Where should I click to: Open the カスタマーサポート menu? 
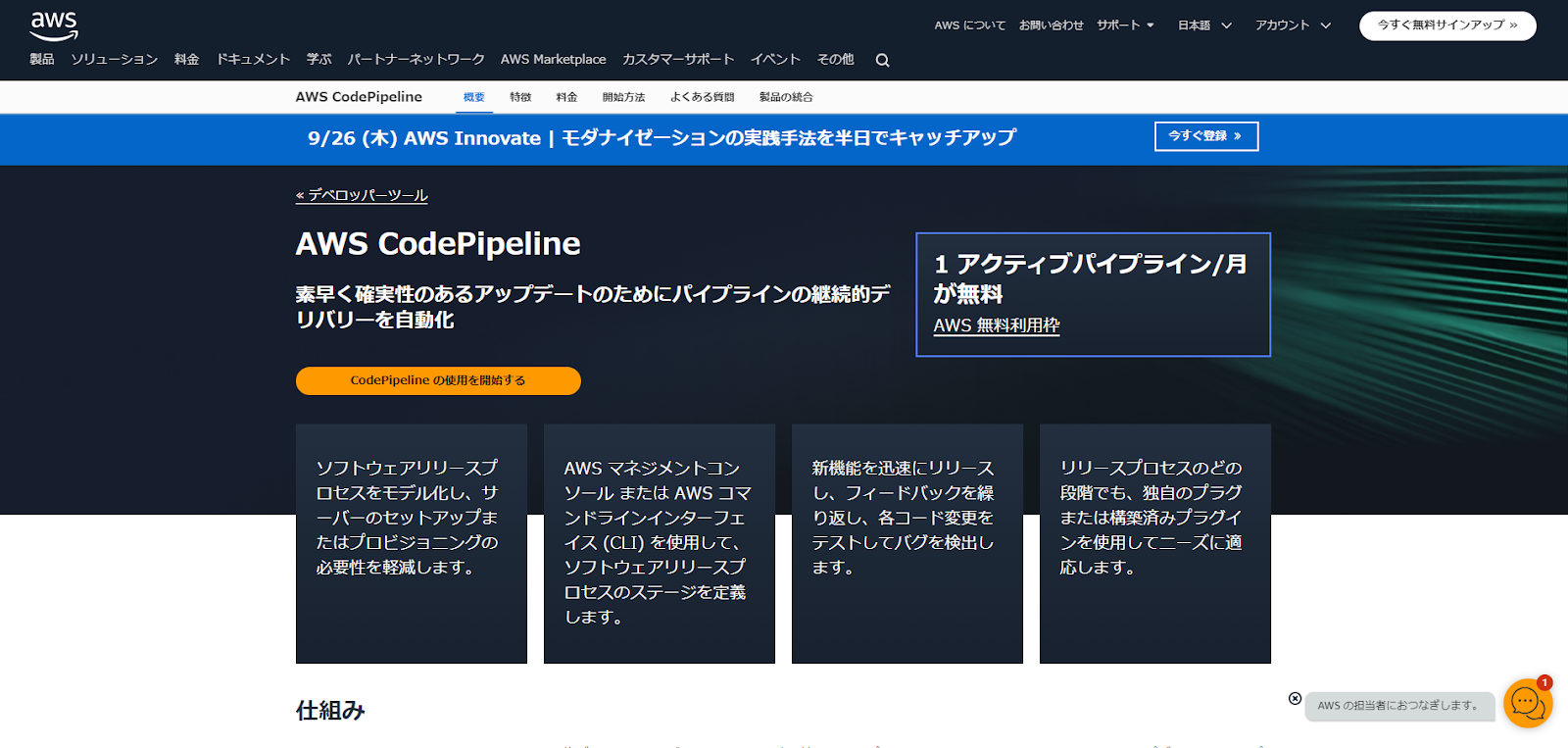[x=678, y=59]
